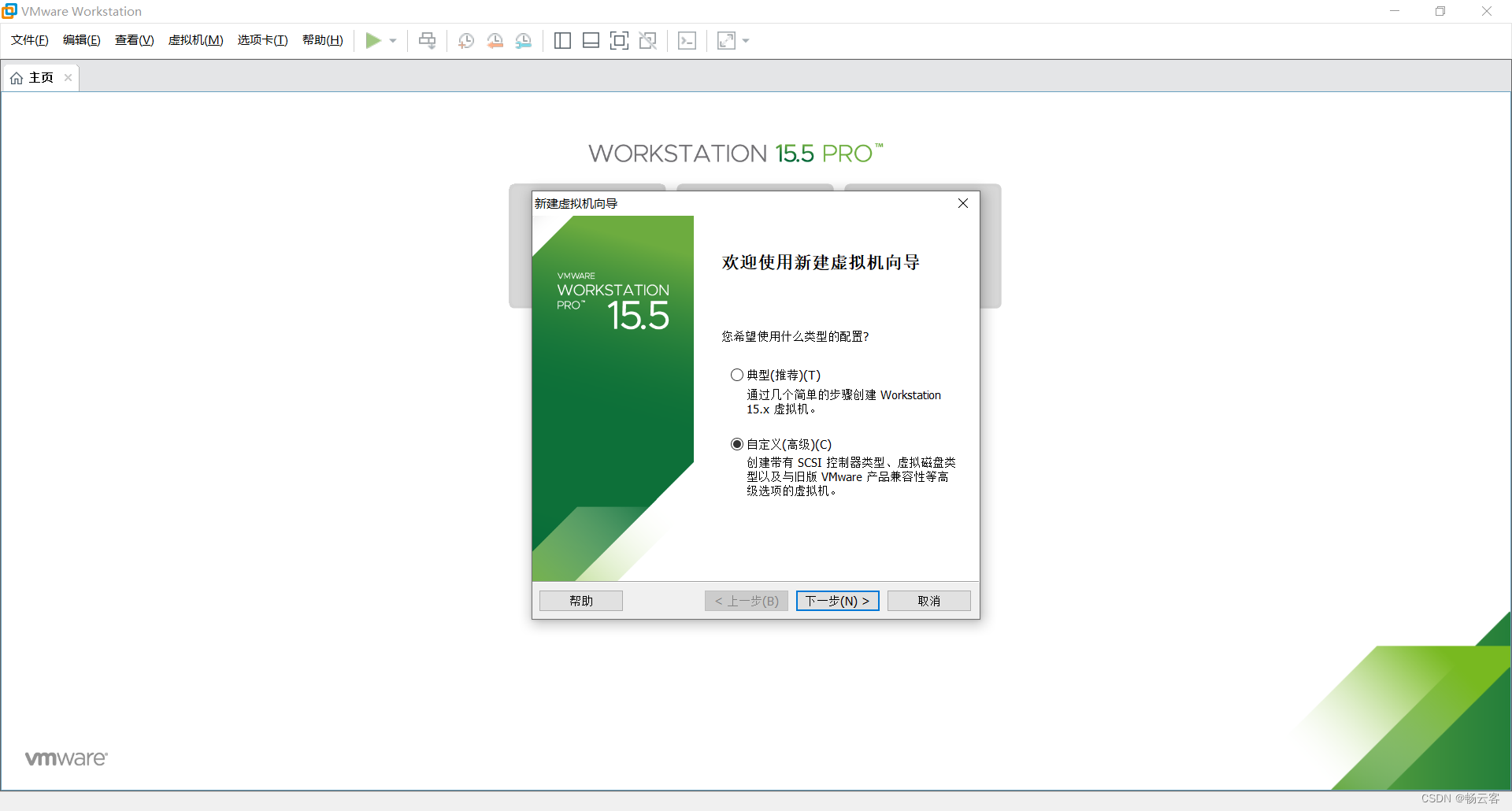Screen dimensions: 1512x811
Task: Open the console view icon
Action: click(687, 41)
